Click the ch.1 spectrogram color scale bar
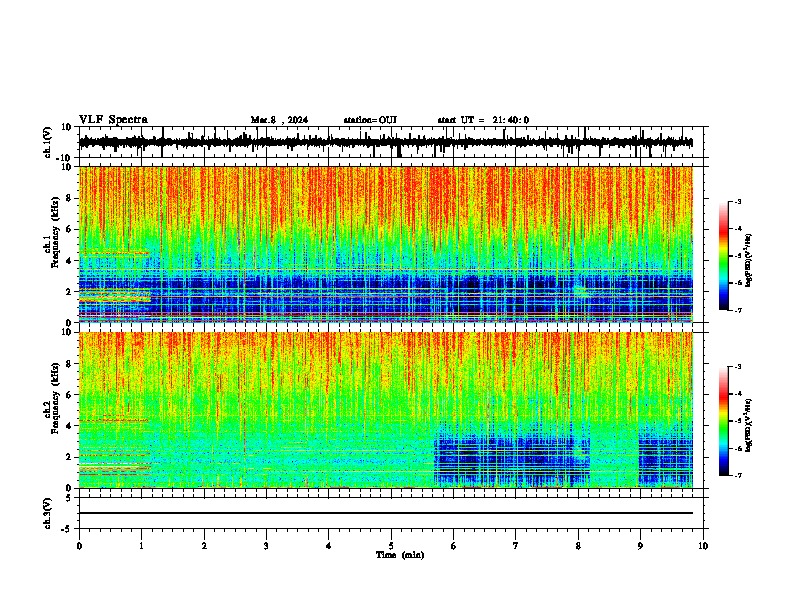 [724, 256]
